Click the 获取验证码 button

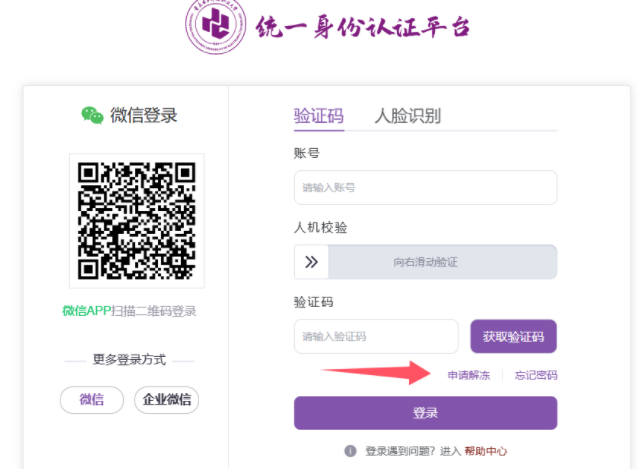tap(513, 336)
